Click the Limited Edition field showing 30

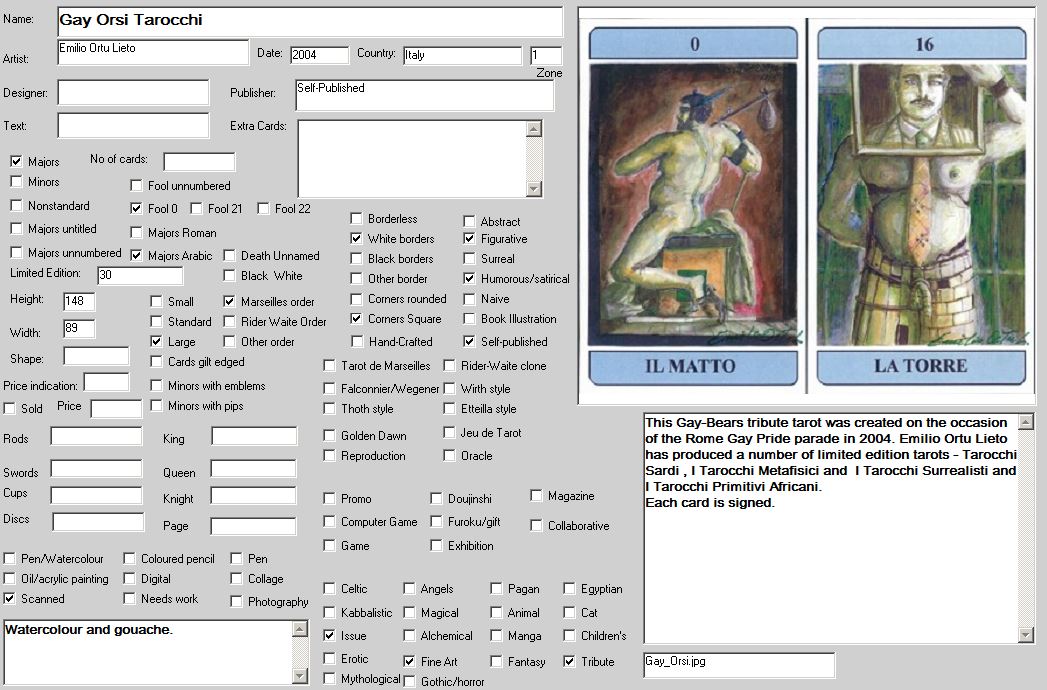coord(140,275)
